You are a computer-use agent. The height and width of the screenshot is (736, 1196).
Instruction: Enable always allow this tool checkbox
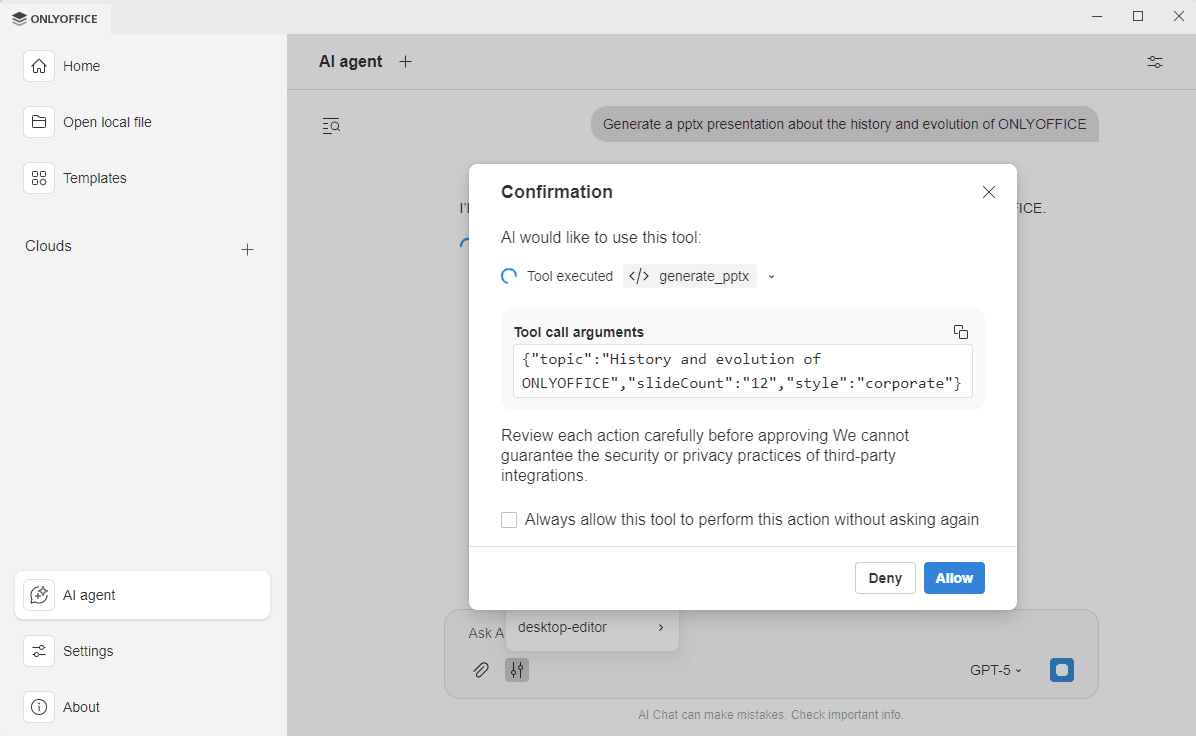[x=509, y=519]
